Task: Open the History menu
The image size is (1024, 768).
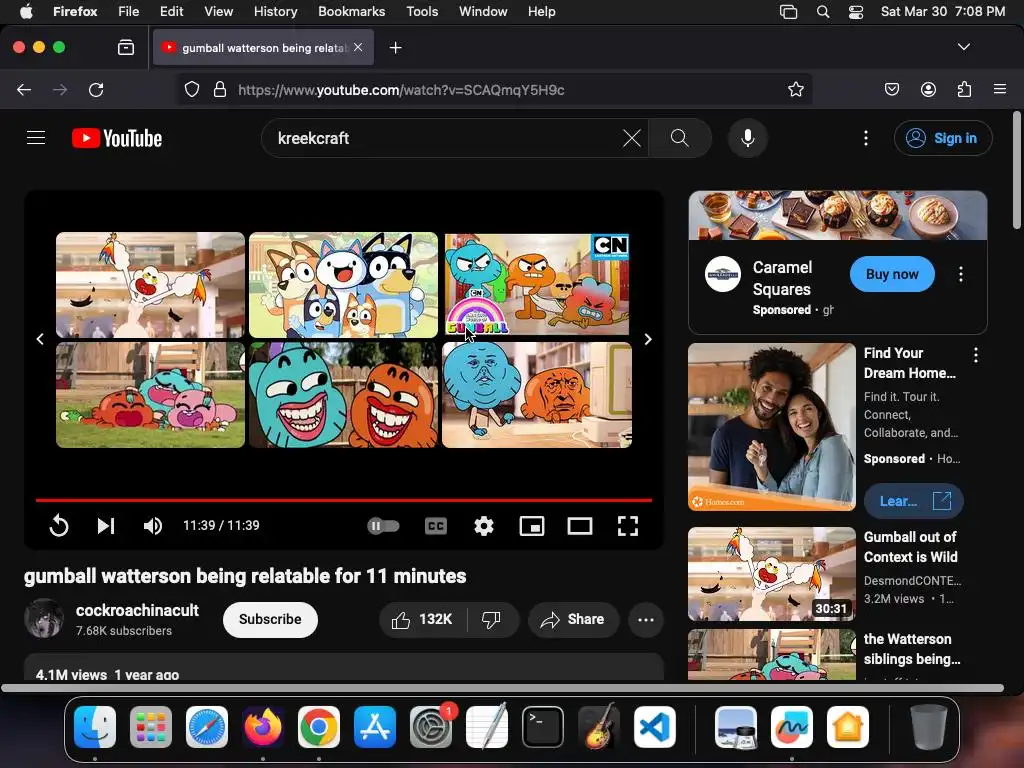Action: point(275,11)
